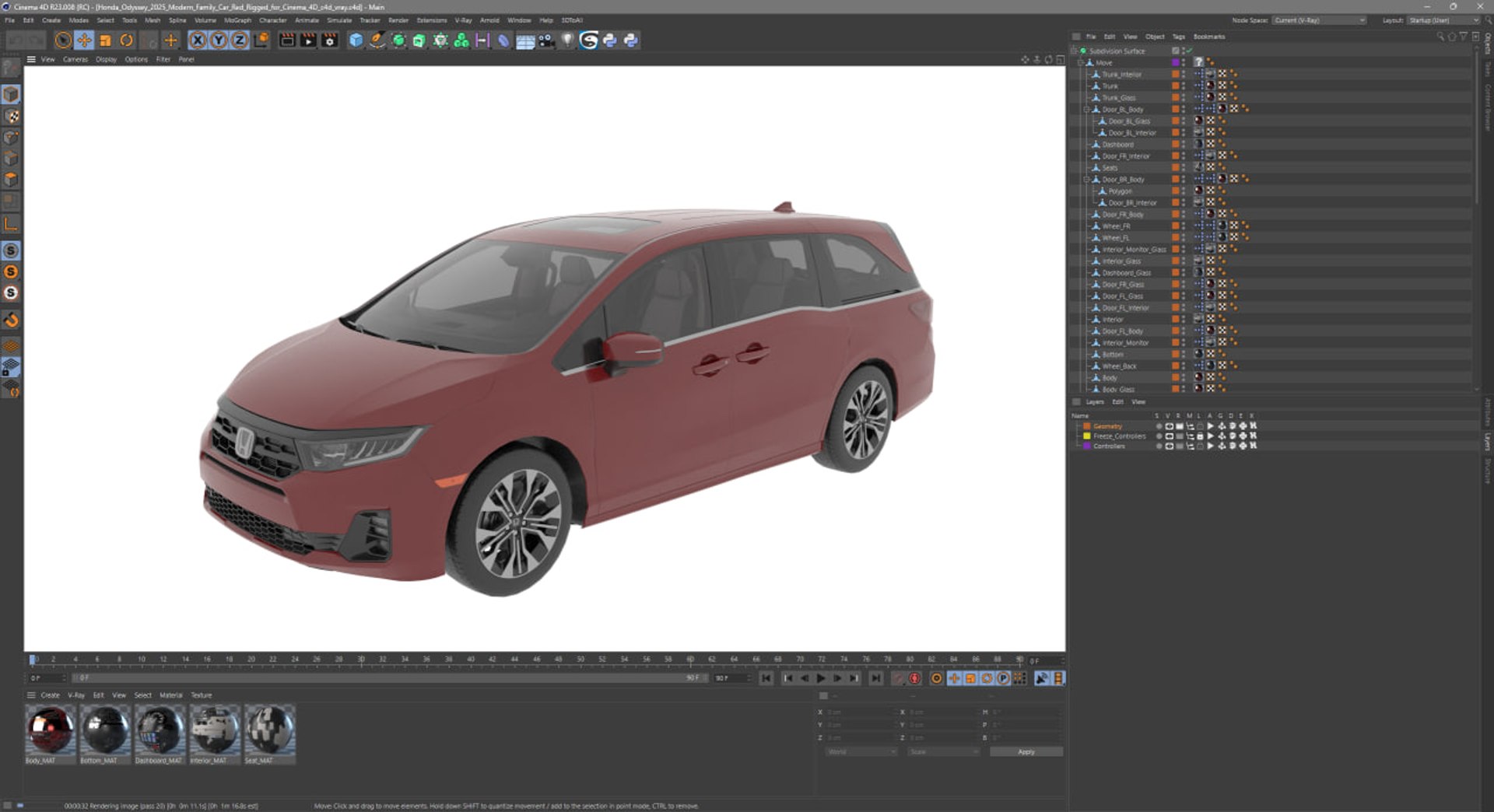This screenshot has height=812, width=1494.
Task: Go to start of animation
Action: click(x=766, y=679)
